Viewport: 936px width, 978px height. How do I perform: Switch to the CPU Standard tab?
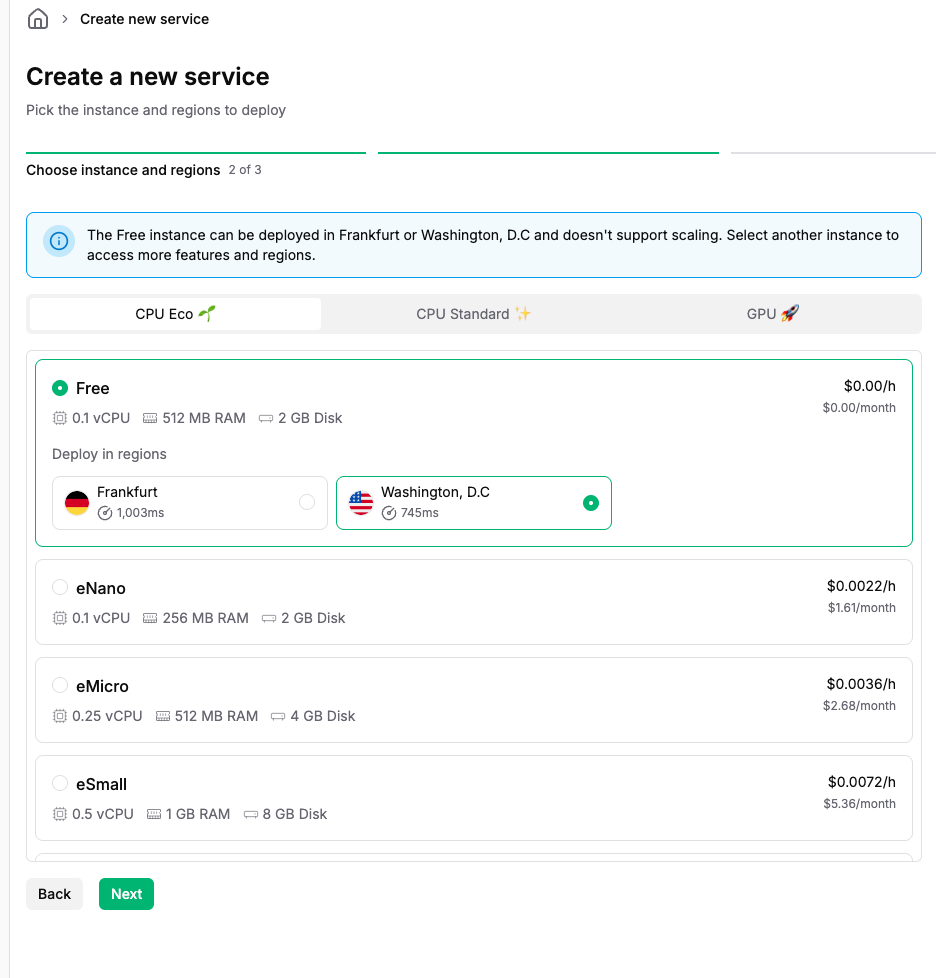(473, 314)
